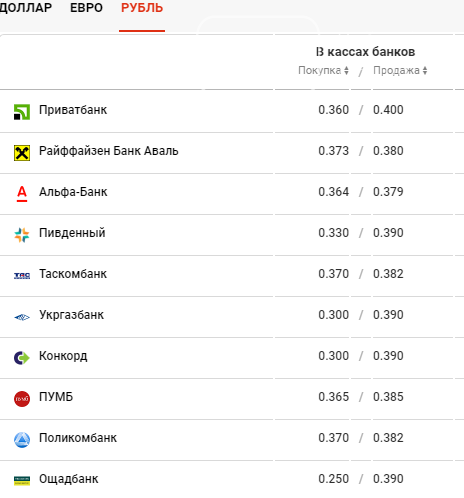The image size is (464, 498).
Task: Click the yellow Raiffeisen Bank Aval logo
Action: point(22,153)
